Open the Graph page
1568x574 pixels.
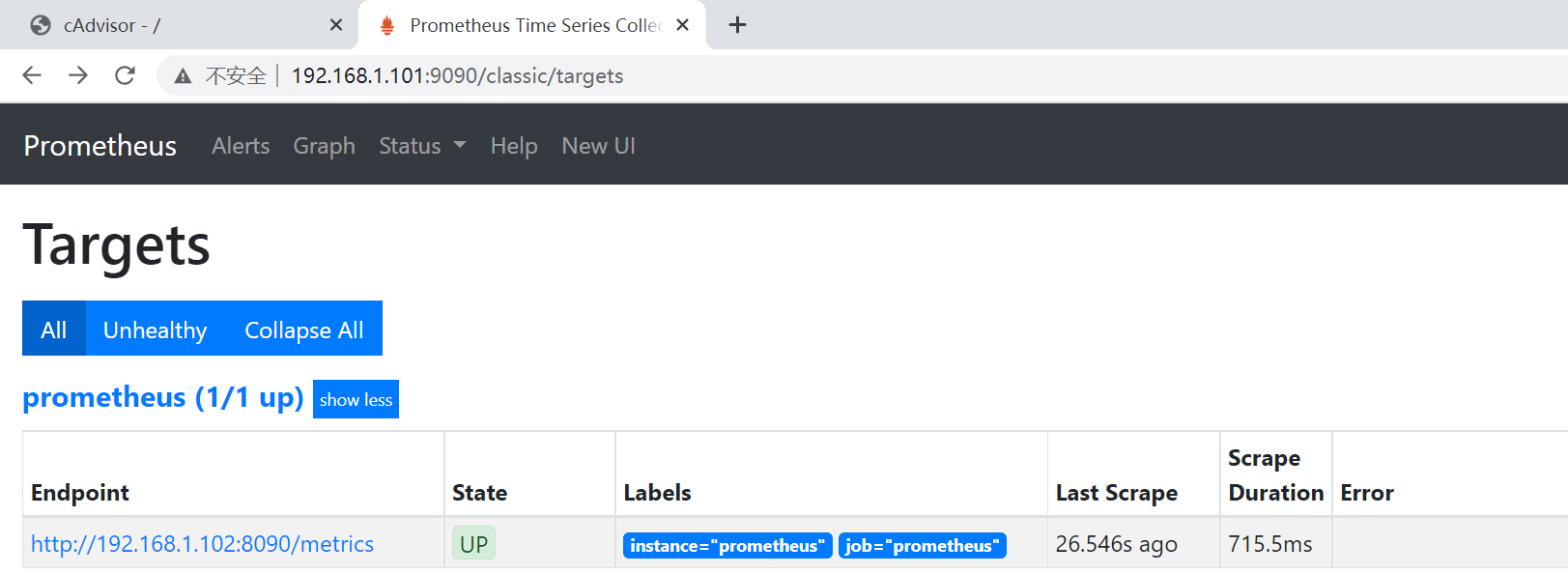click(x=325, y=146)
